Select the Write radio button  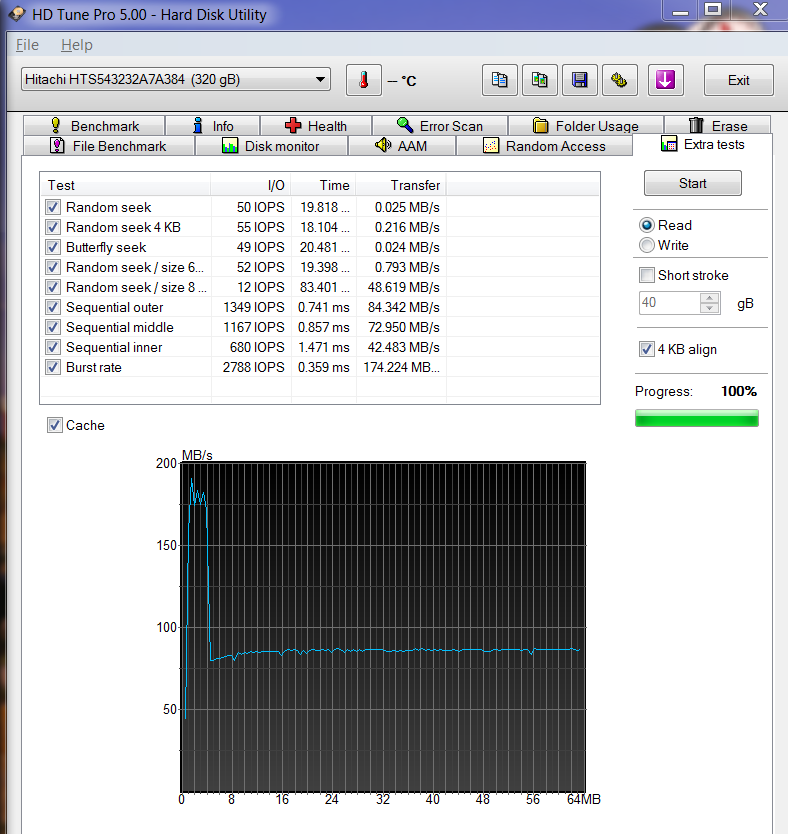tap(647, 245)
